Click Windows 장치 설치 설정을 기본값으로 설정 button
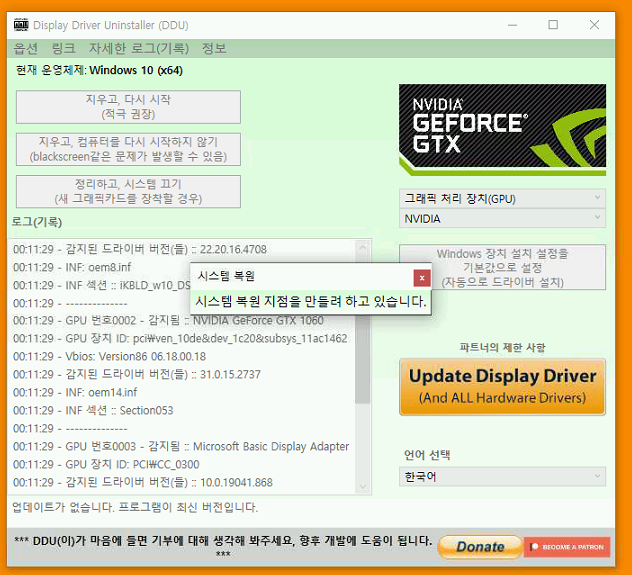Screen dimensions: 632x575 click(x=502, y=267)
